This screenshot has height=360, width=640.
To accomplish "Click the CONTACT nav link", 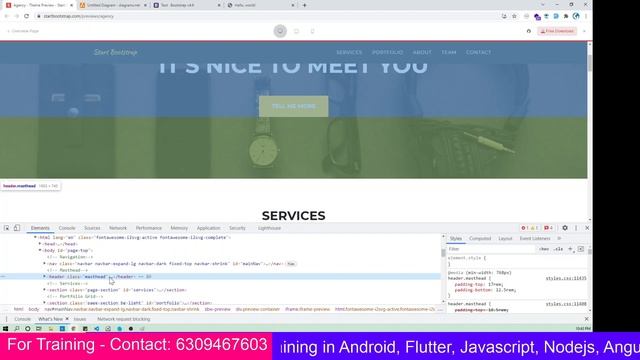I will 478,52.
